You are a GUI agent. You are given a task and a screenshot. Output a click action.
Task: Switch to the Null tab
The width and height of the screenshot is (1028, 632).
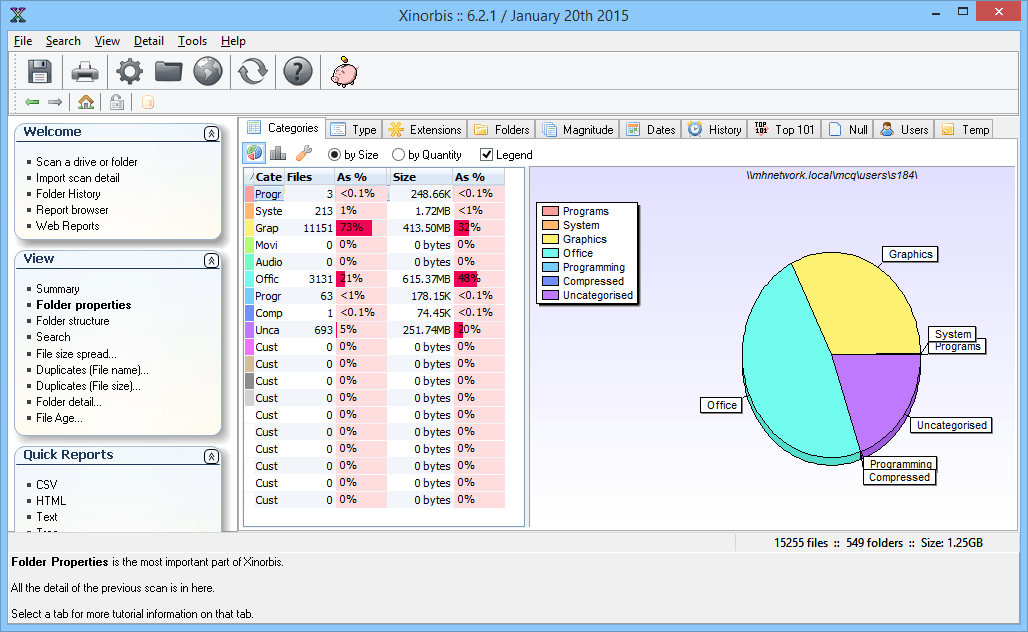848,130
